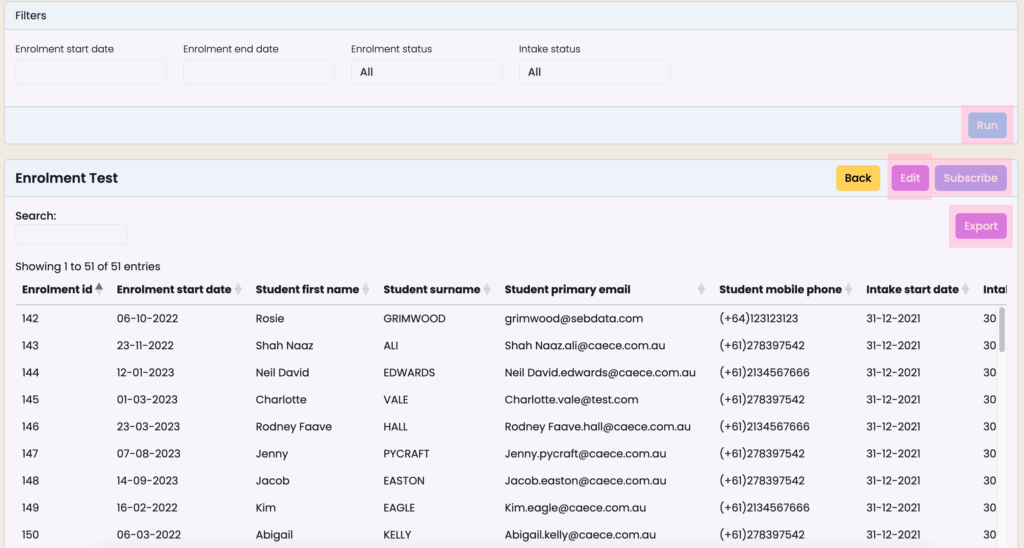Viewport: 1024px width, 548px height.
Task: Click the Run button
Action: (987, 125)
